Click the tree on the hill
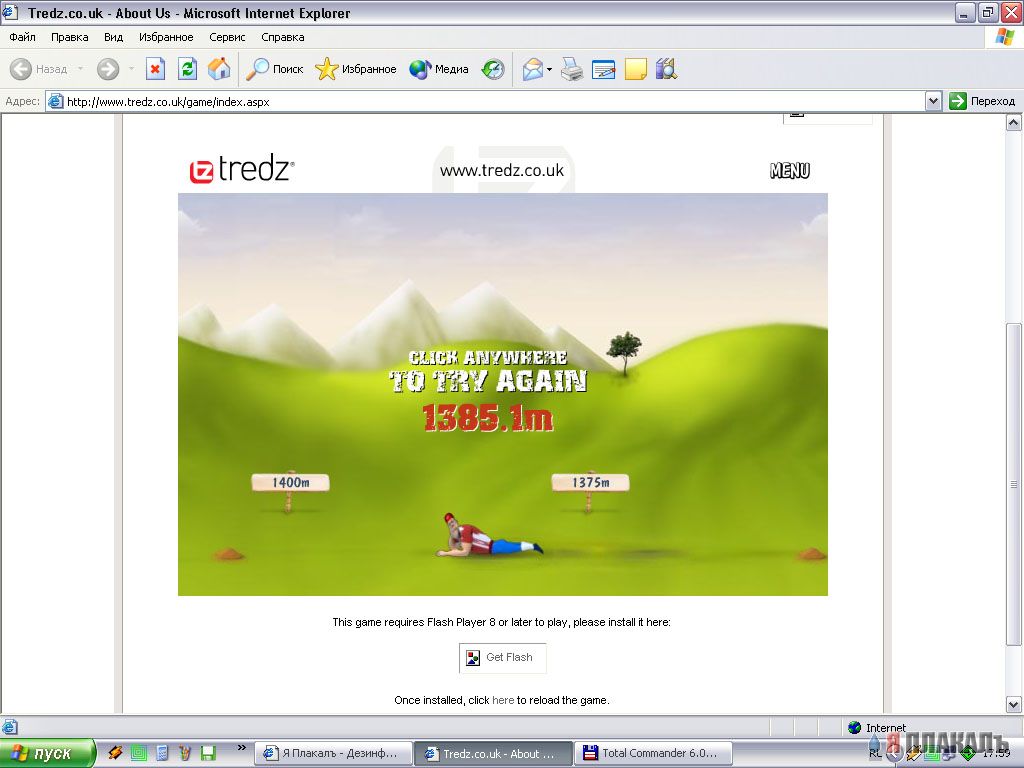This screenshot has width=1024, height=768. 624,353
